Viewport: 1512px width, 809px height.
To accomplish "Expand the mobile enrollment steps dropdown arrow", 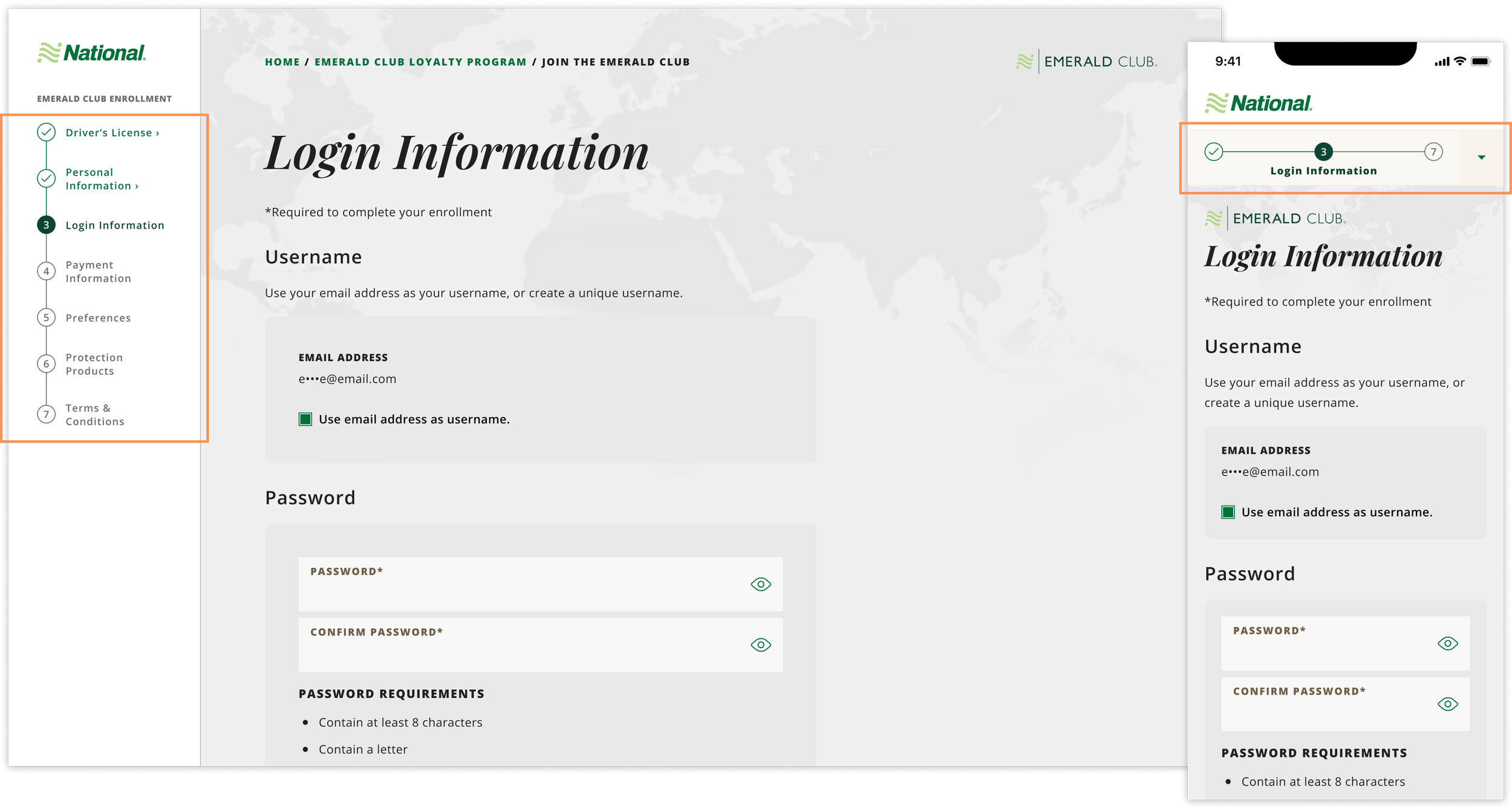I will point(1481,157).
